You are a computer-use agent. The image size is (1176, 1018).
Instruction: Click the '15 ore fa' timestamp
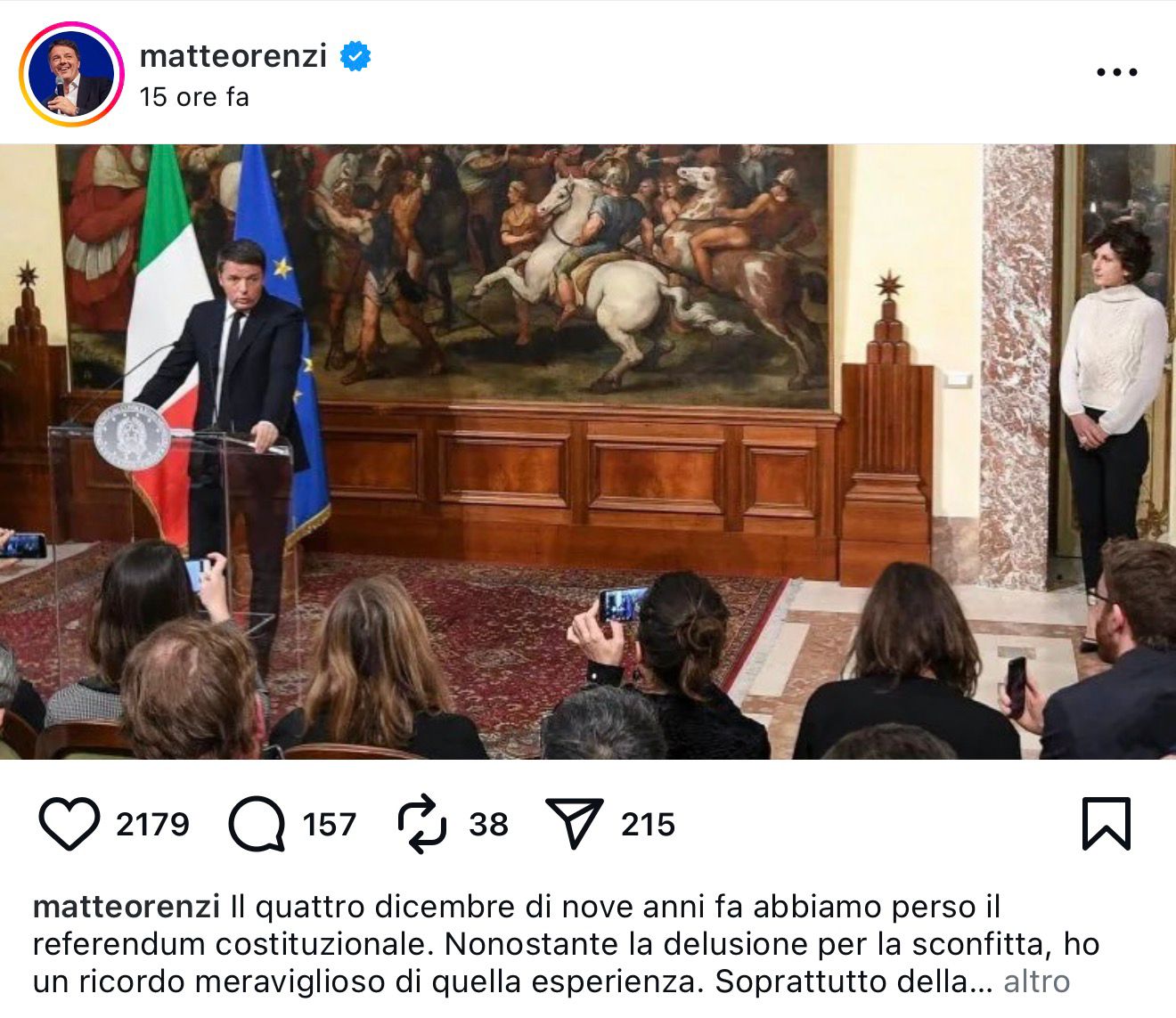(194, 97)
